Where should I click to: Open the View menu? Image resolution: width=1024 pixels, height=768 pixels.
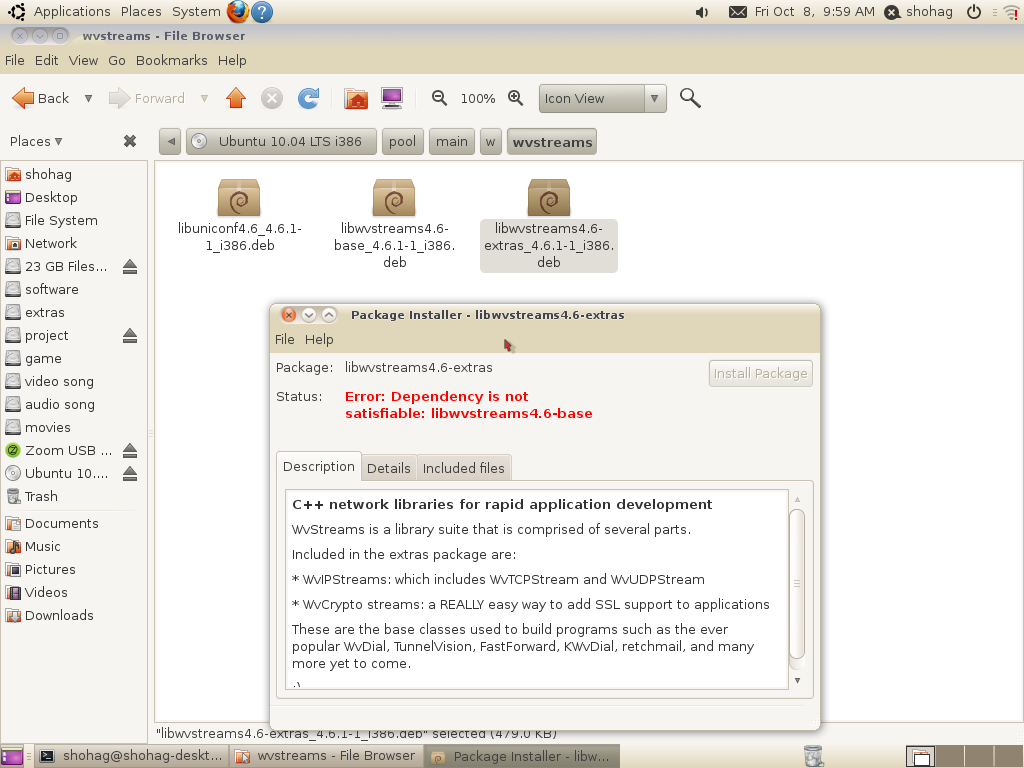(x=84, y=61)
